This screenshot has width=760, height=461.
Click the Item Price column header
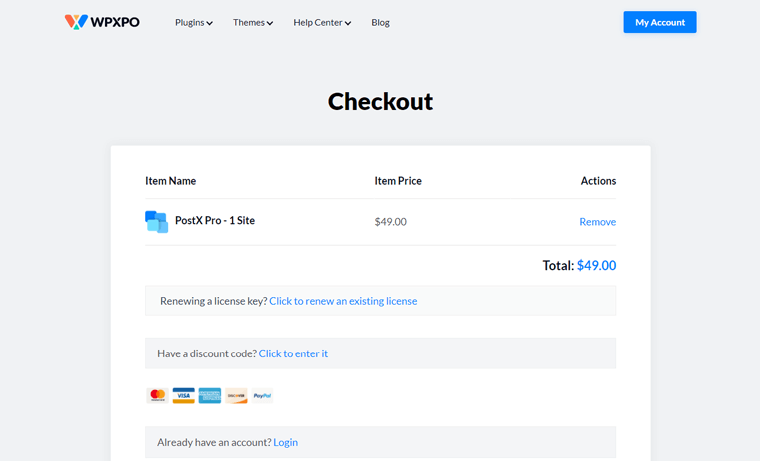tap(398, 181)
